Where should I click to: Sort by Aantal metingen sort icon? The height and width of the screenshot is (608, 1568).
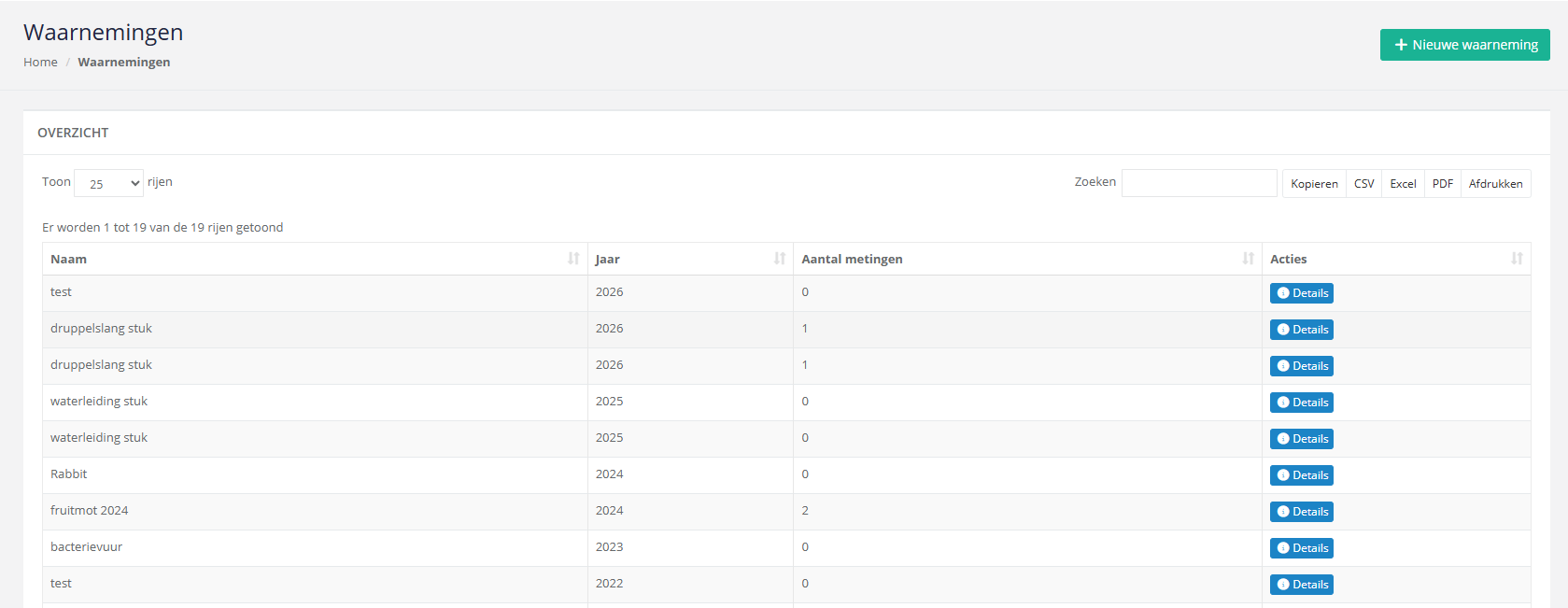click(x=1249, y=259)
